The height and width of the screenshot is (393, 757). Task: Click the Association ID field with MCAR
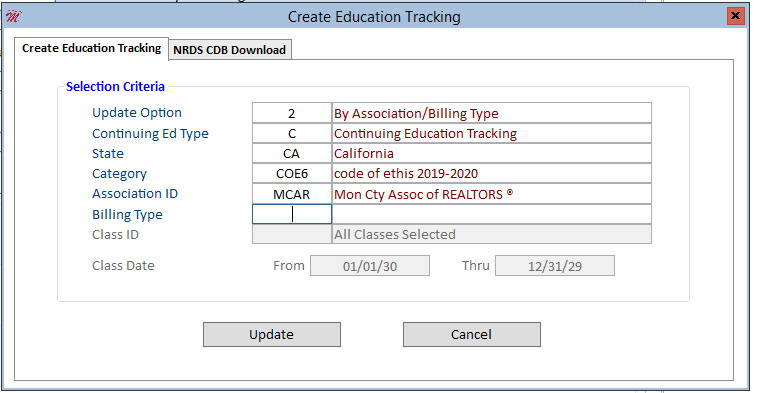pyautogui.click(x=292, y=194)
